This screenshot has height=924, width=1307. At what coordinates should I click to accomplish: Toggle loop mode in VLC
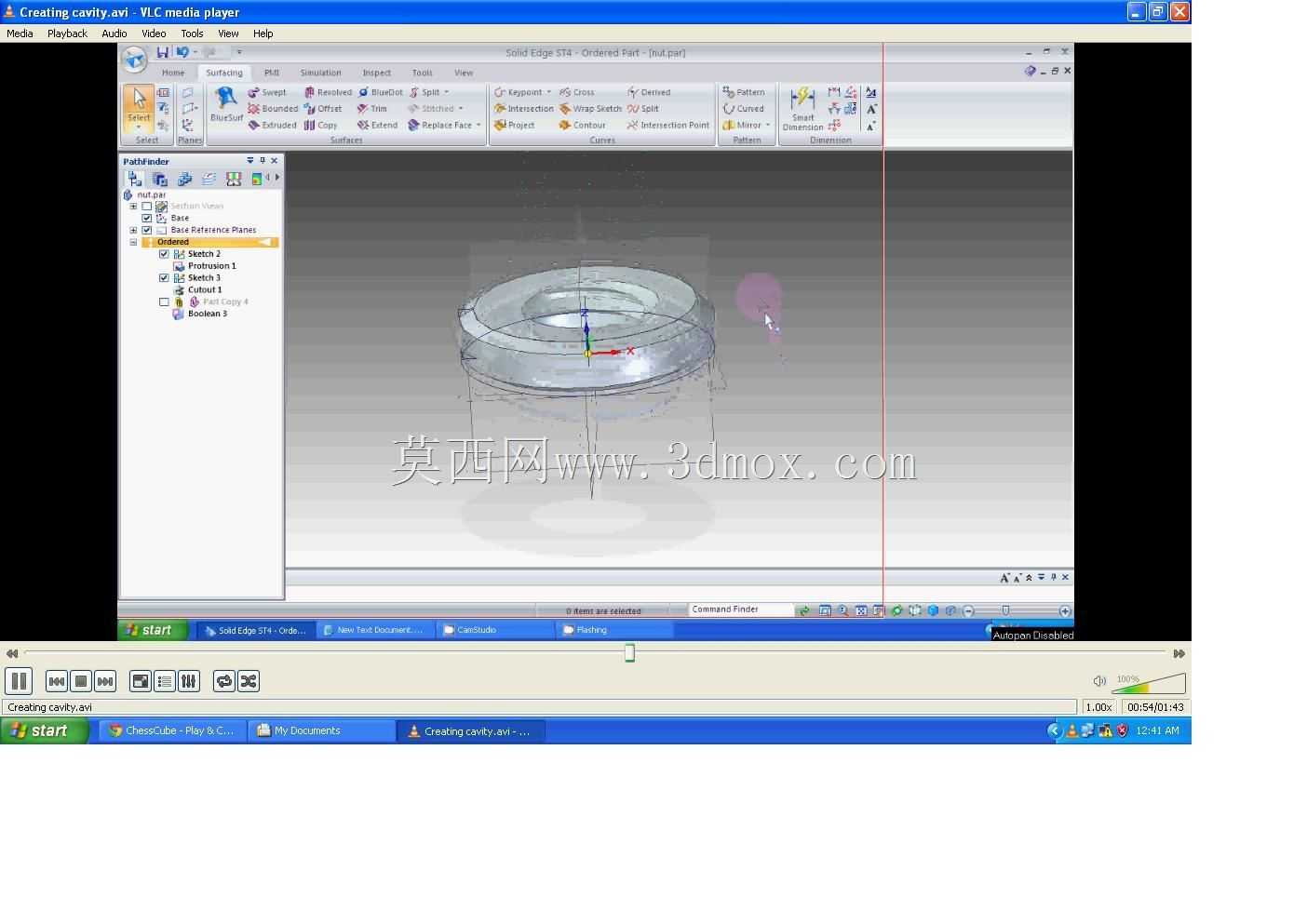point(224,681)
